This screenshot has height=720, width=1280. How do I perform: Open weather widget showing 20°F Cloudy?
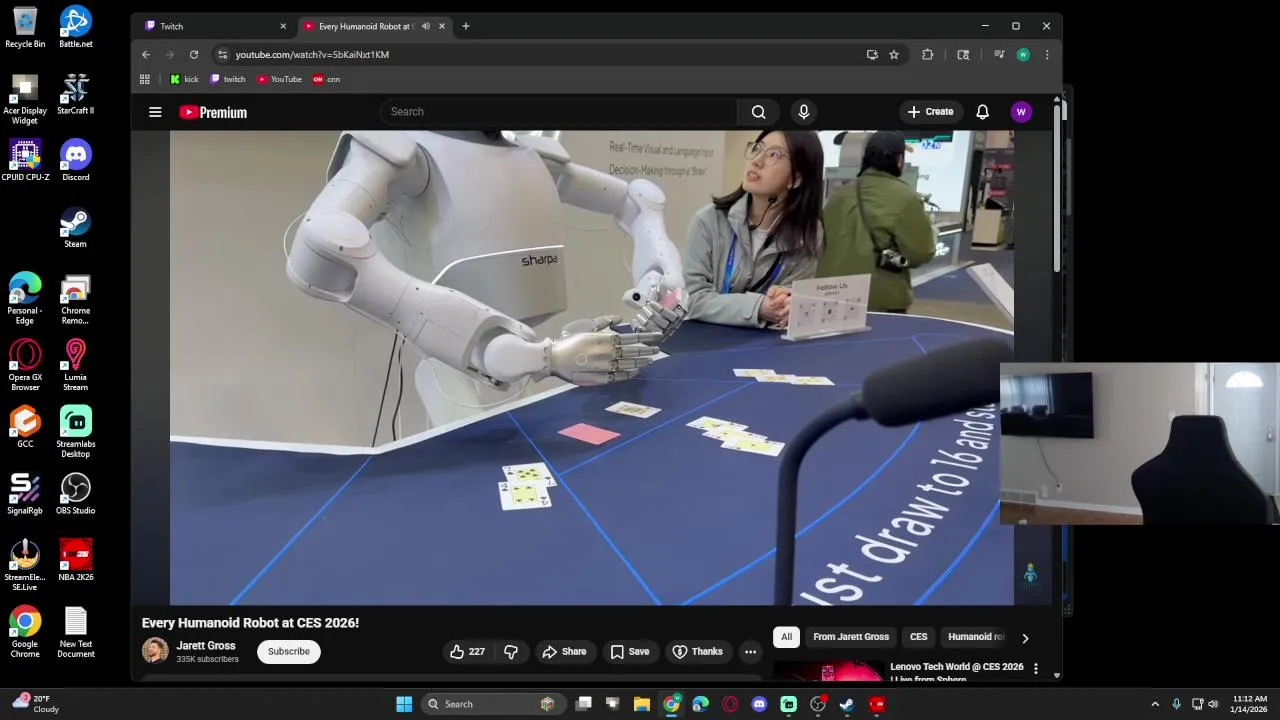[x=36, y=704]
